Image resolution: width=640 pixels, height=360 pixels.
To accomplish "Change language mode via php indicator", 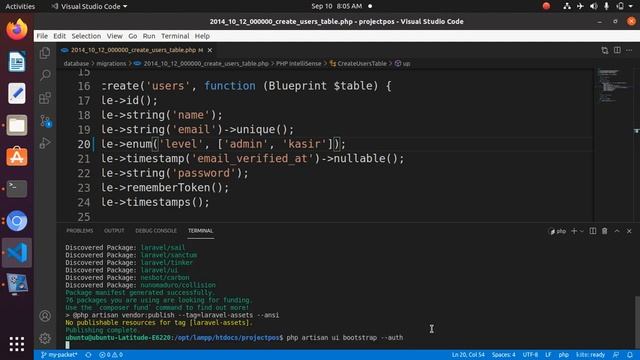I will point(564,355).
